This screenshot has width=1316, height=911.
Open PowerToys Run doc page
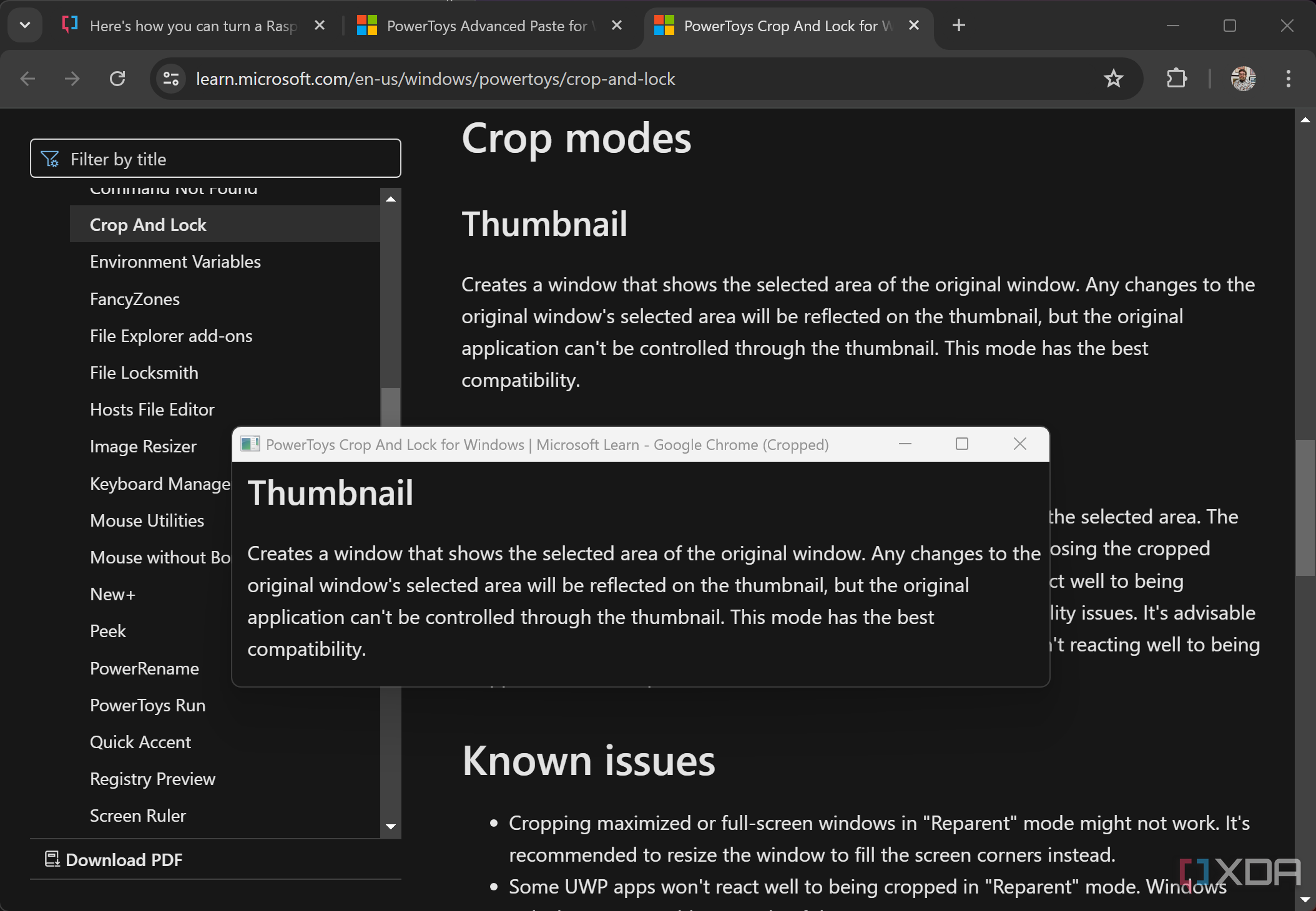tap(148, 705)
